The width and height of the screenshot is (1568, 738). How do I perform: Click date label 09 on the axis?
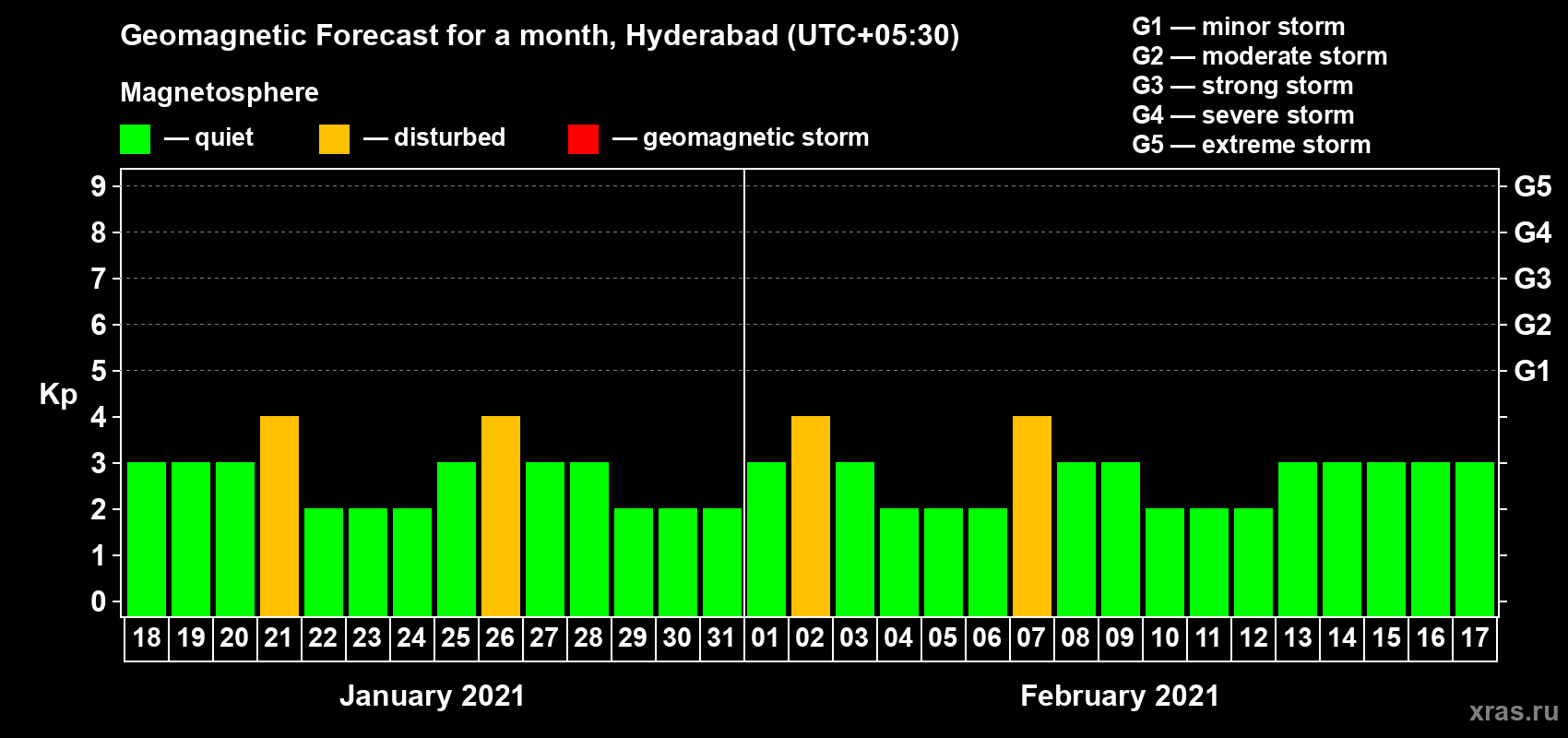coord(1120,638)
